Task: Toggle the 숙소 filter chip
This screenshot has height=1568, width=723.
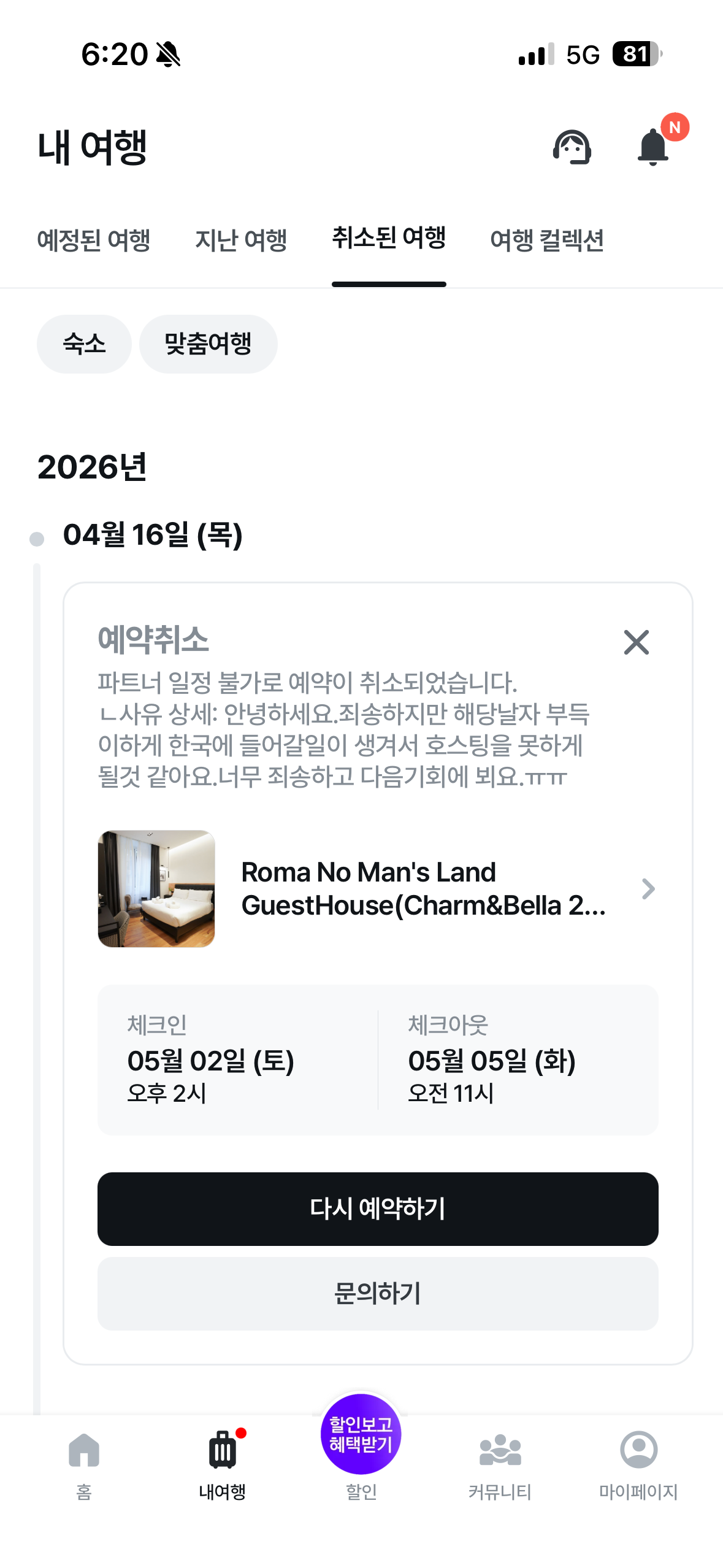Action: pos(84,344)
